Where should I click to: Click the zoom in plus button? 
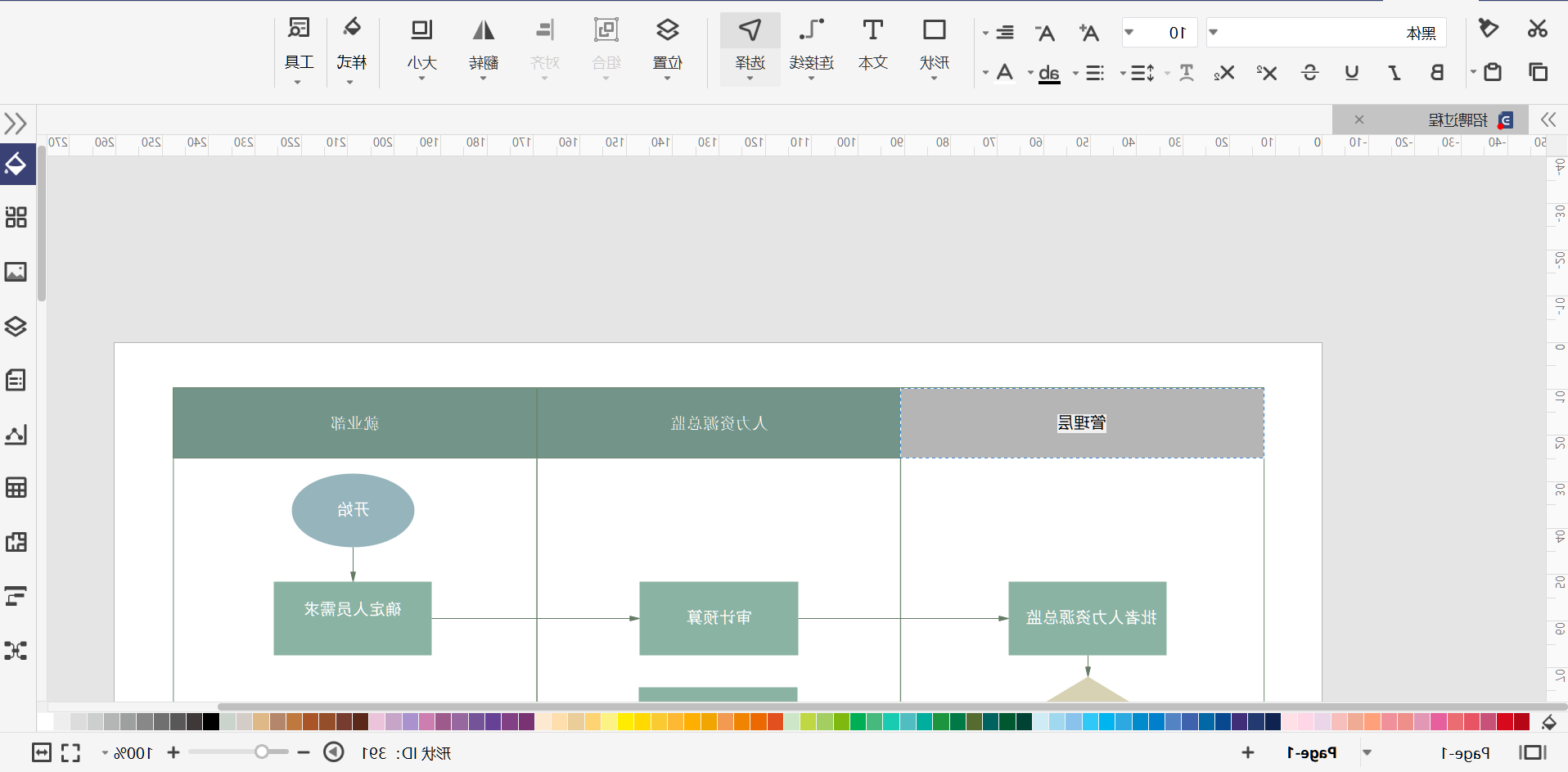tap(173, 752)
